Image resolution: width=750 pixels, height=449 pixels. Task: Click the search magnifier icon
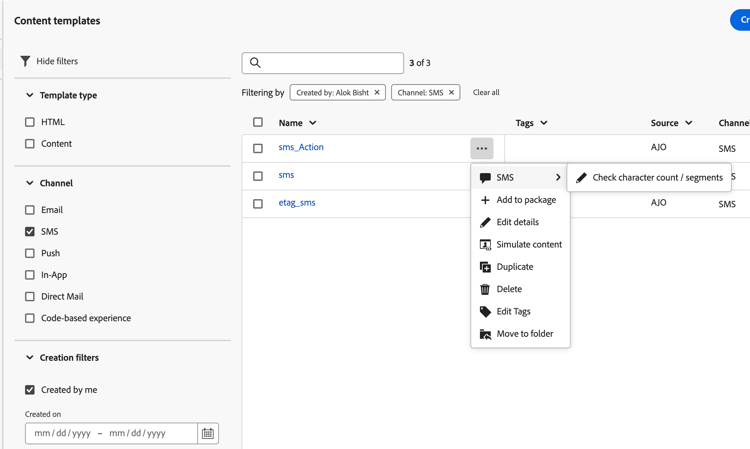tap(255, 63)
